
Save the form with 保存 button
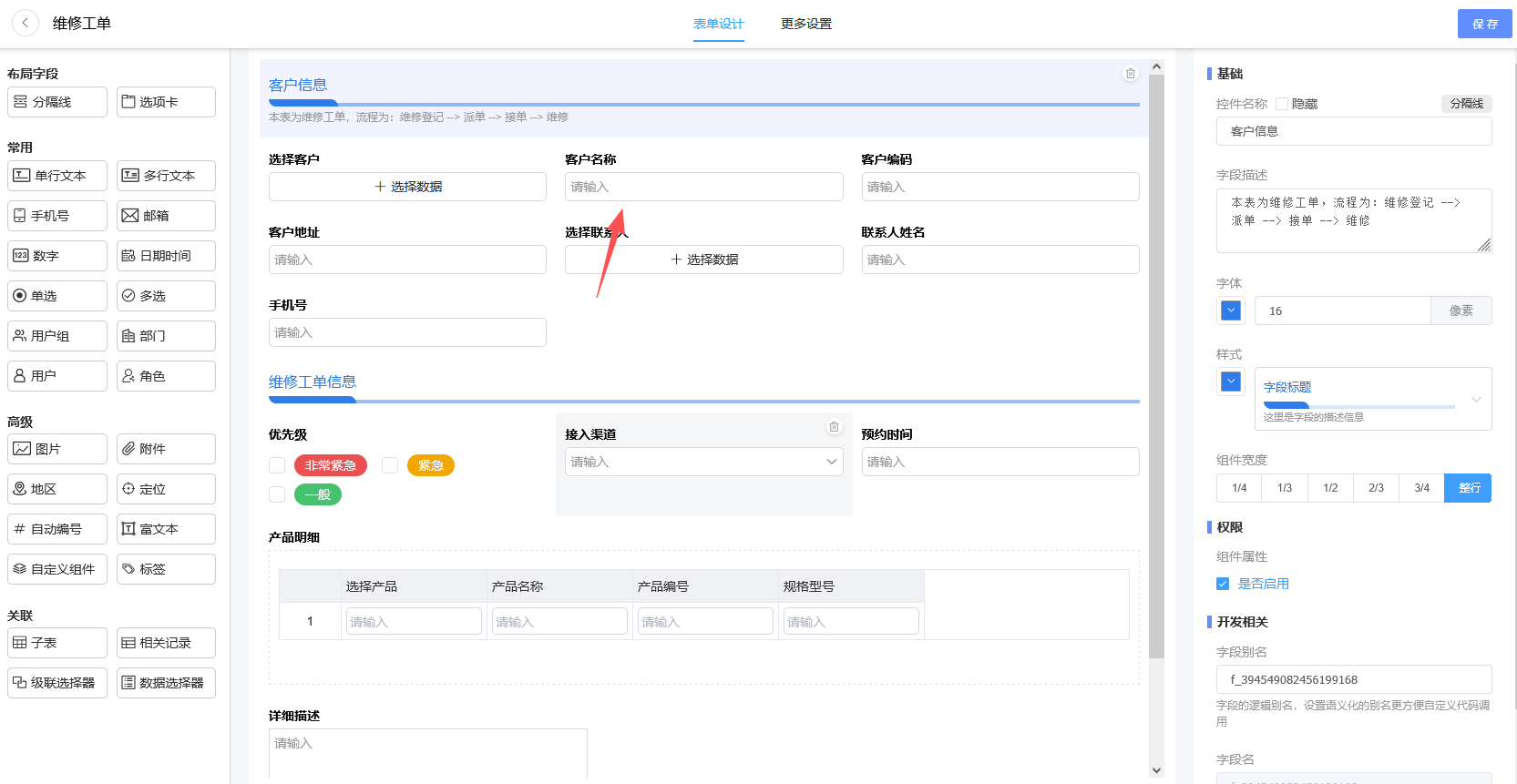tap(1485, 24)
